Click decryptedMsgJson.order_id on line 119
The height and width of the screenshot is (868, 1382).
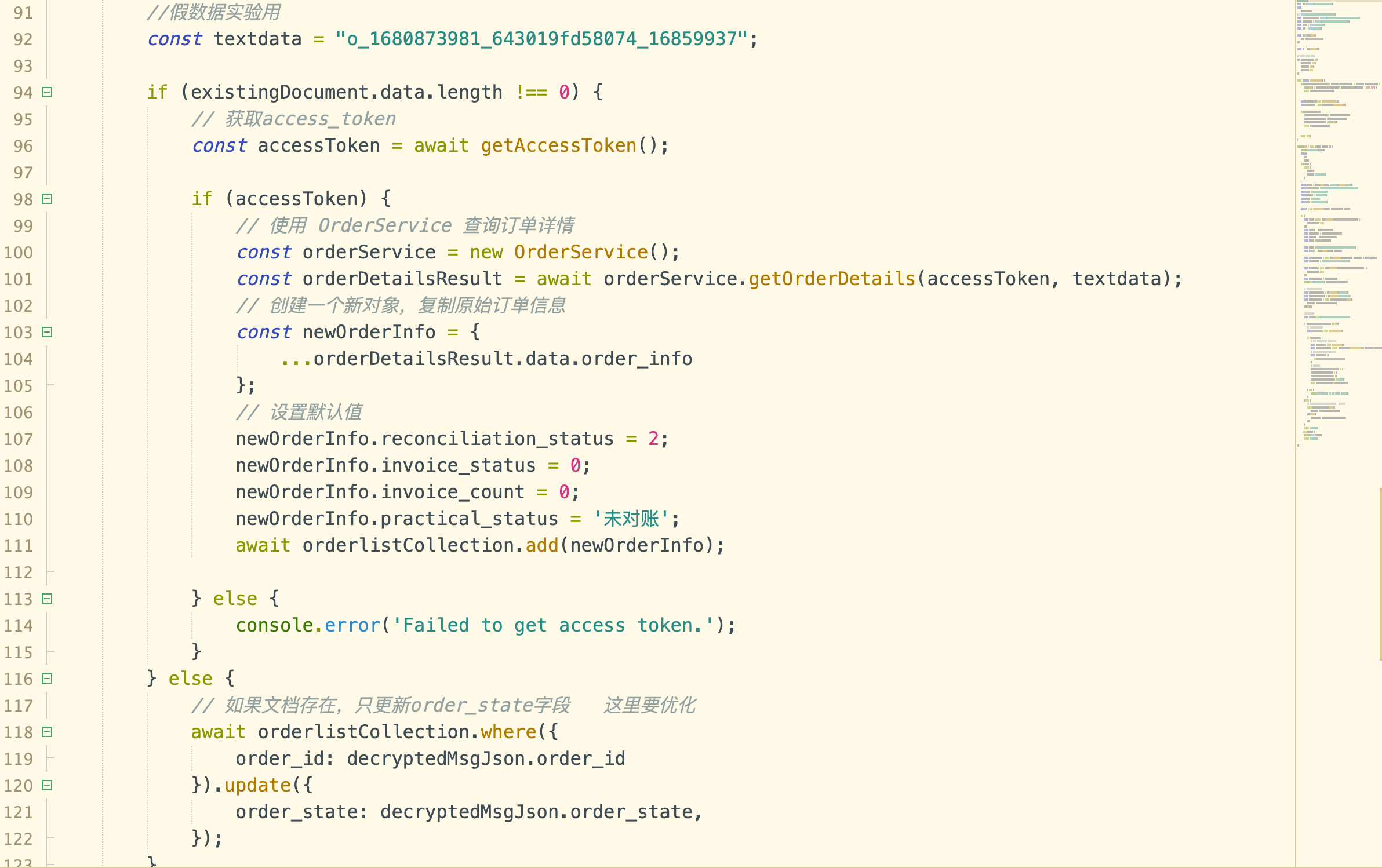coord(486,758)
